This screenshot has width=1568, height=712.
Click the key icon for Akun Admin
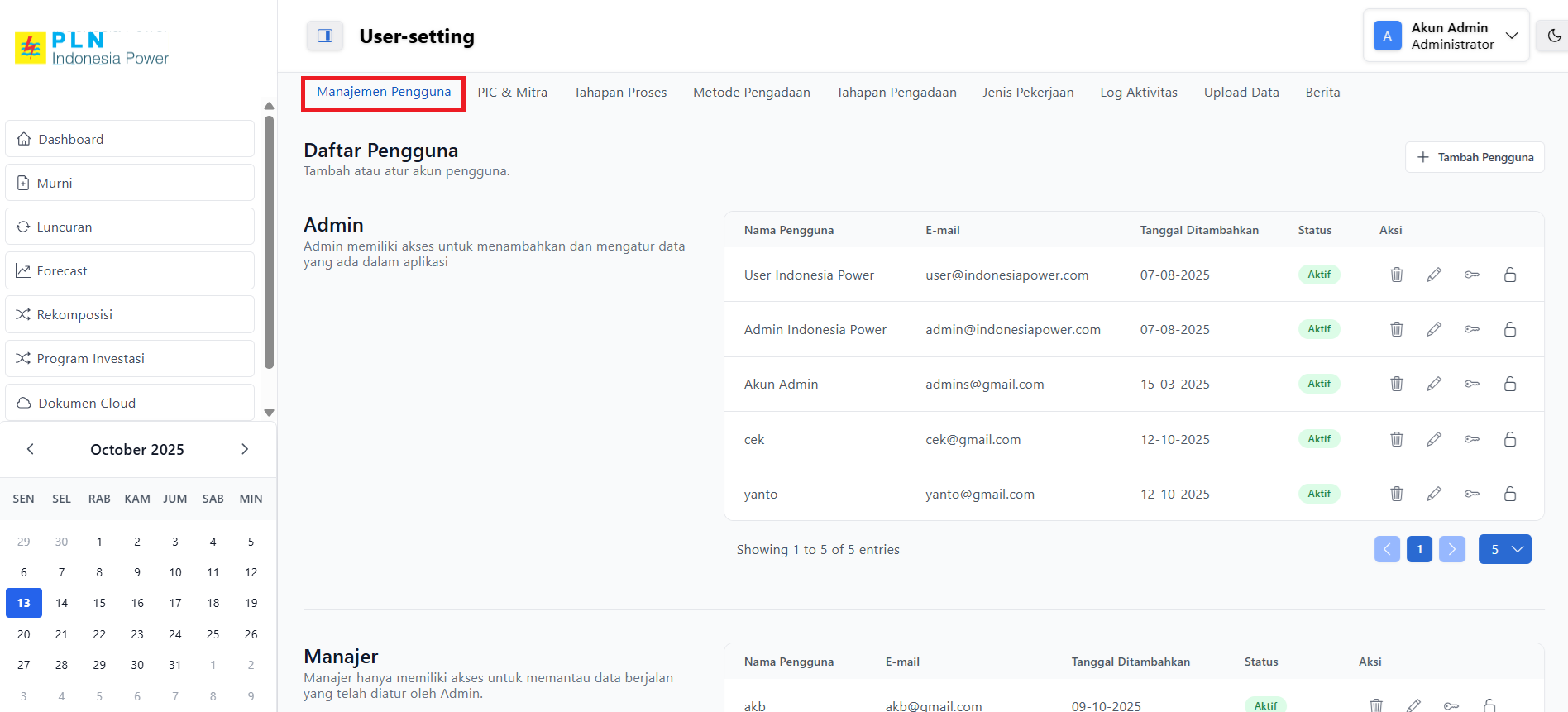click(1472, 384)
